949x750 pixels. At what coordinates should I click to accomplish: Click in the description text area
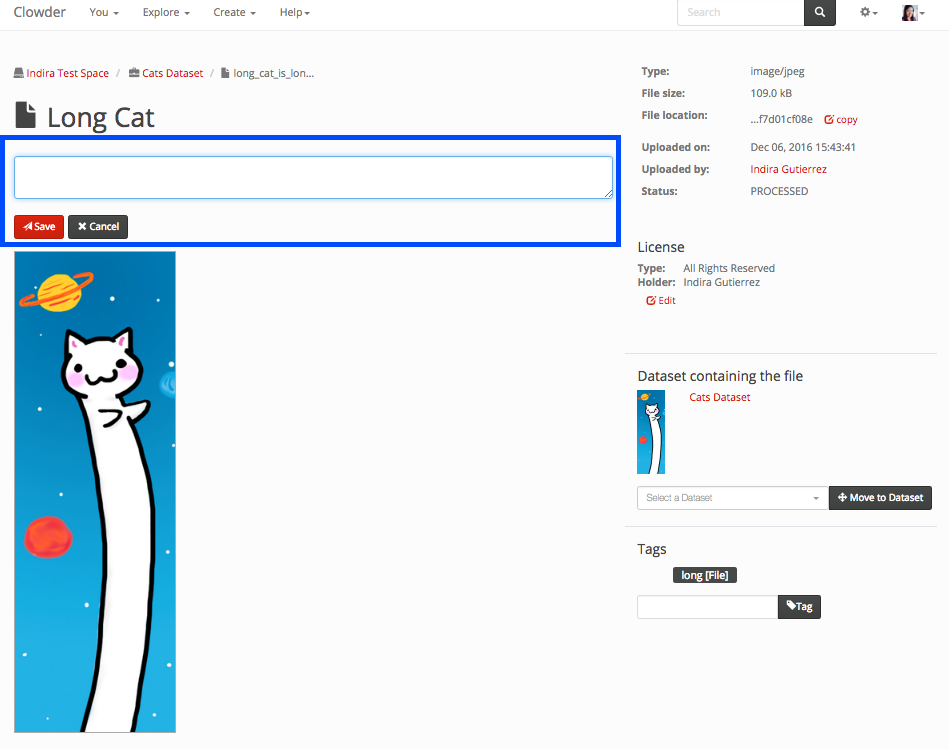point(313,177)
